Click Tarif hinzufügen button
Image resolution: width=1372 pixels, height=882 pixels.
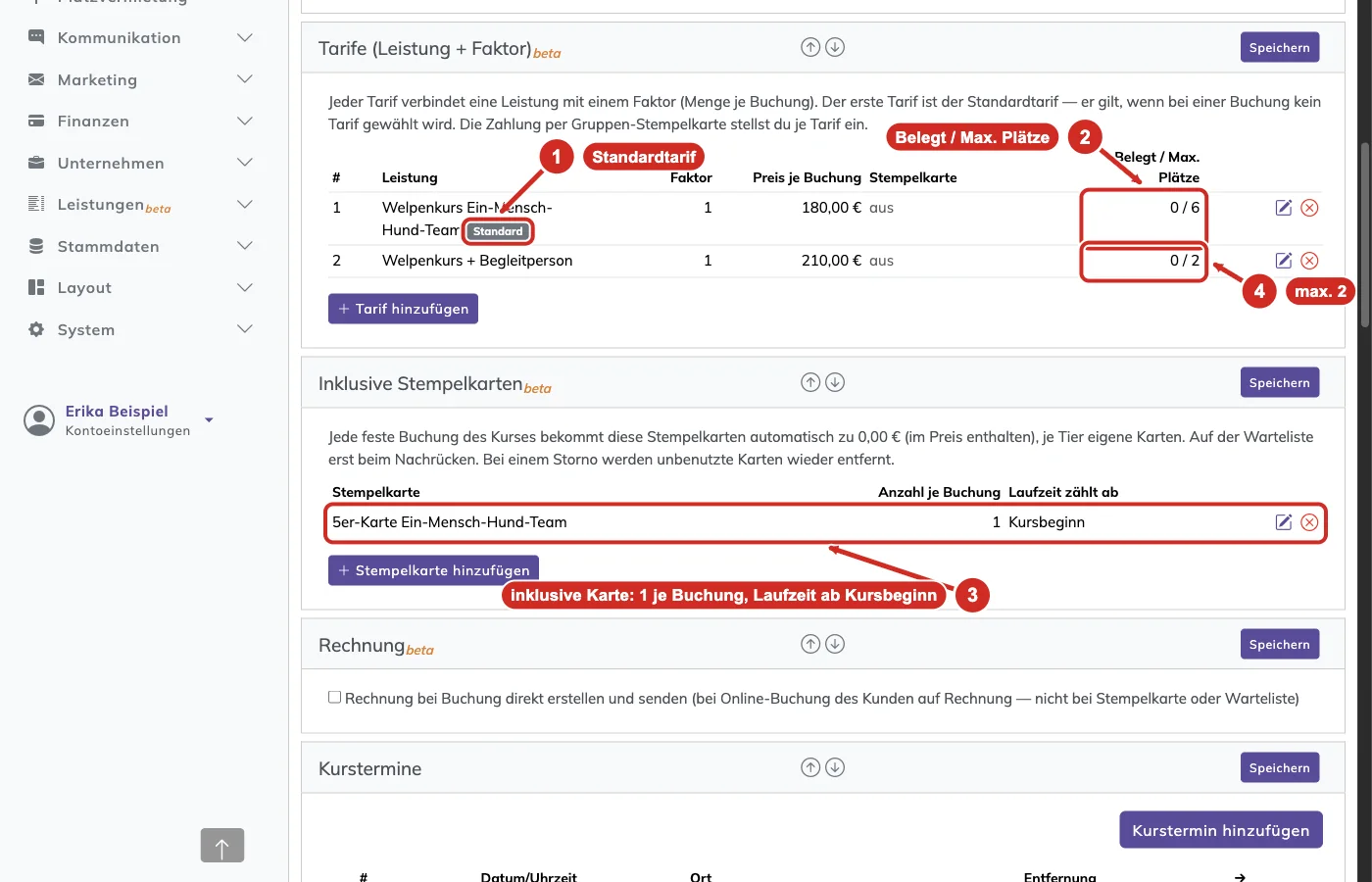(403, 309)
